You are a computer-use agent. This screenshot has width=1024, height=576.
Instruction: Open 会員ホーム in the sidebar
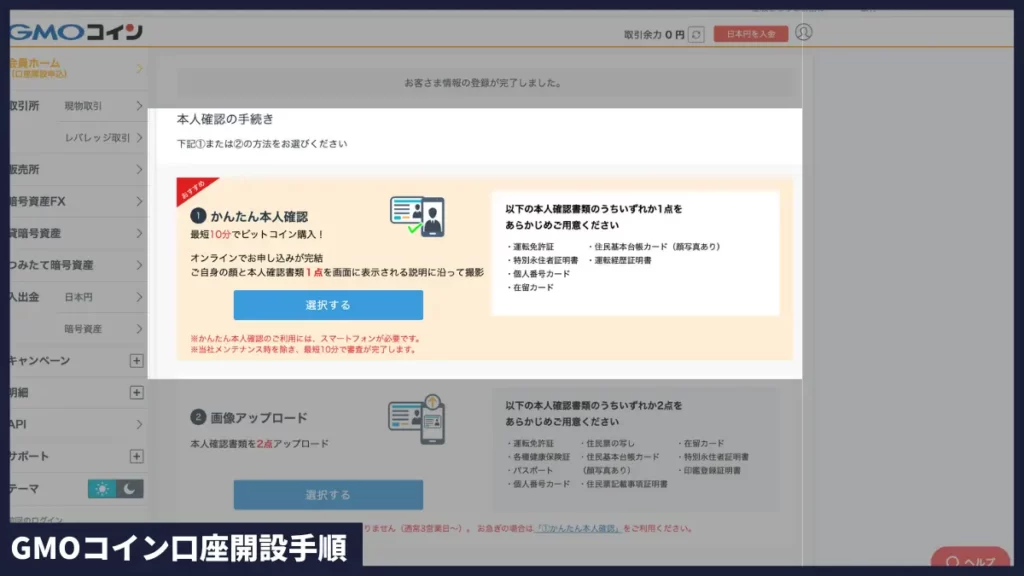[37, 68]
